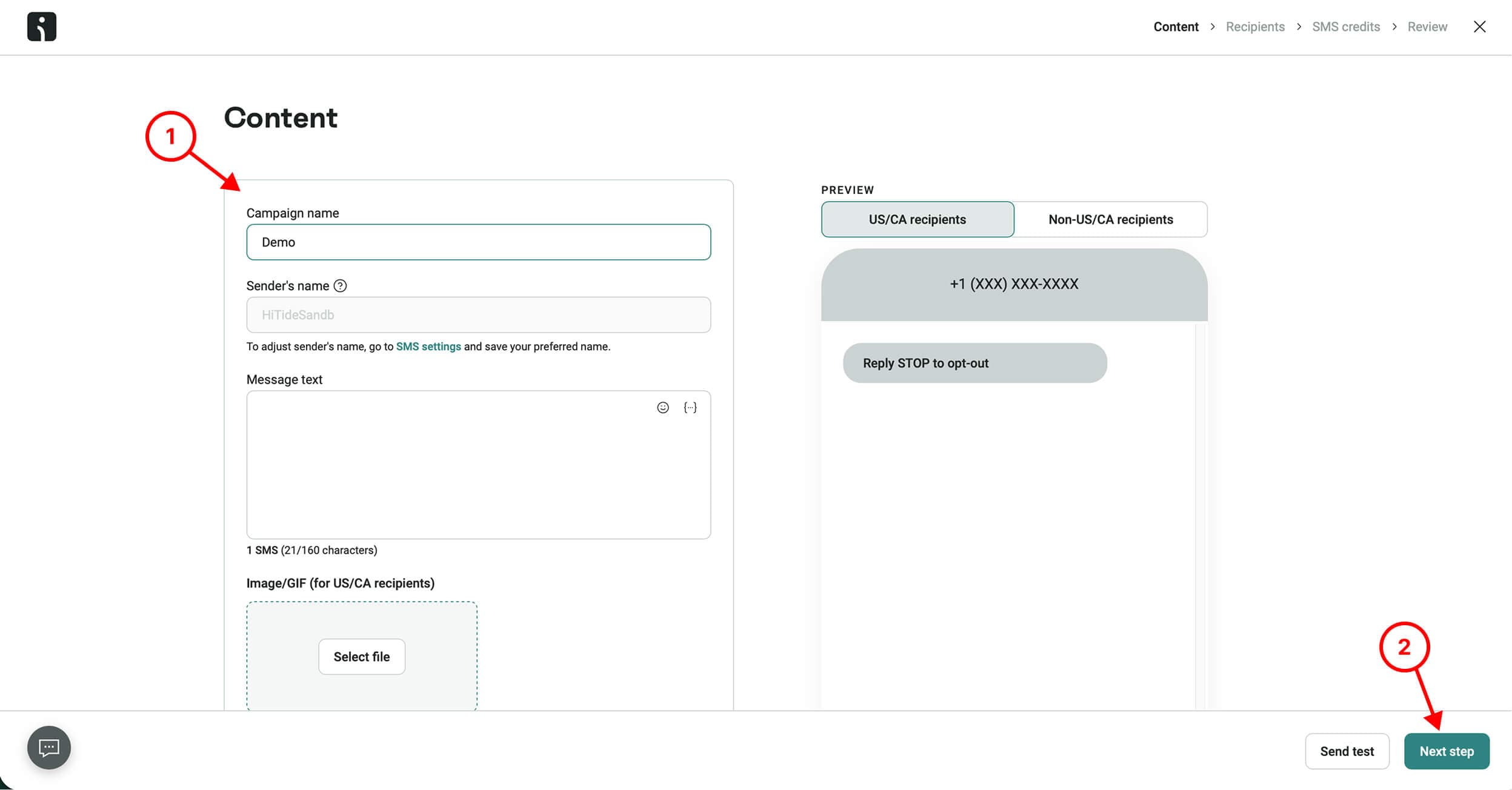This screenshot has width=1512, height=790.
Task: Click the sender's name help question icon
Action: pyautogui.click(x=341, y=286)
